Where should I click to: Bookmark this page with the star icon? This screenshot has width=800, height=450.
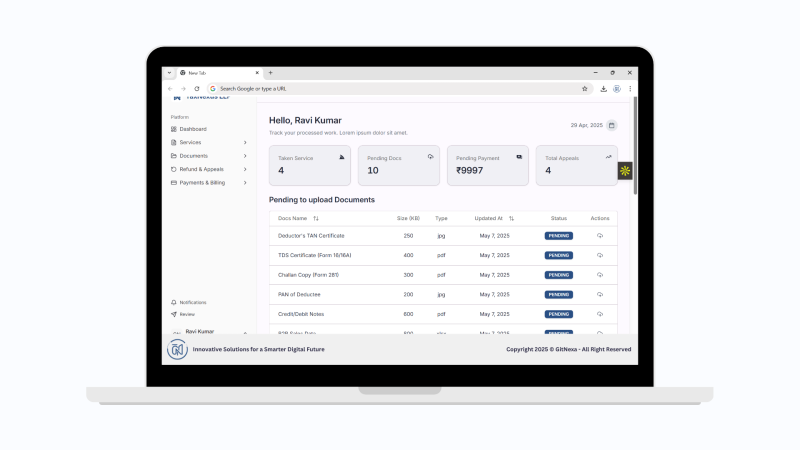tap(585, 88)
